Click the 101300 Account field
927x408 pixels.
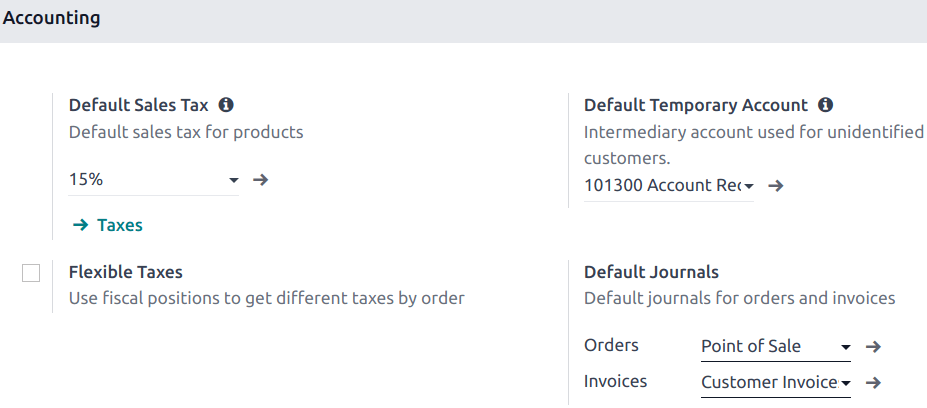coord(660,186)
